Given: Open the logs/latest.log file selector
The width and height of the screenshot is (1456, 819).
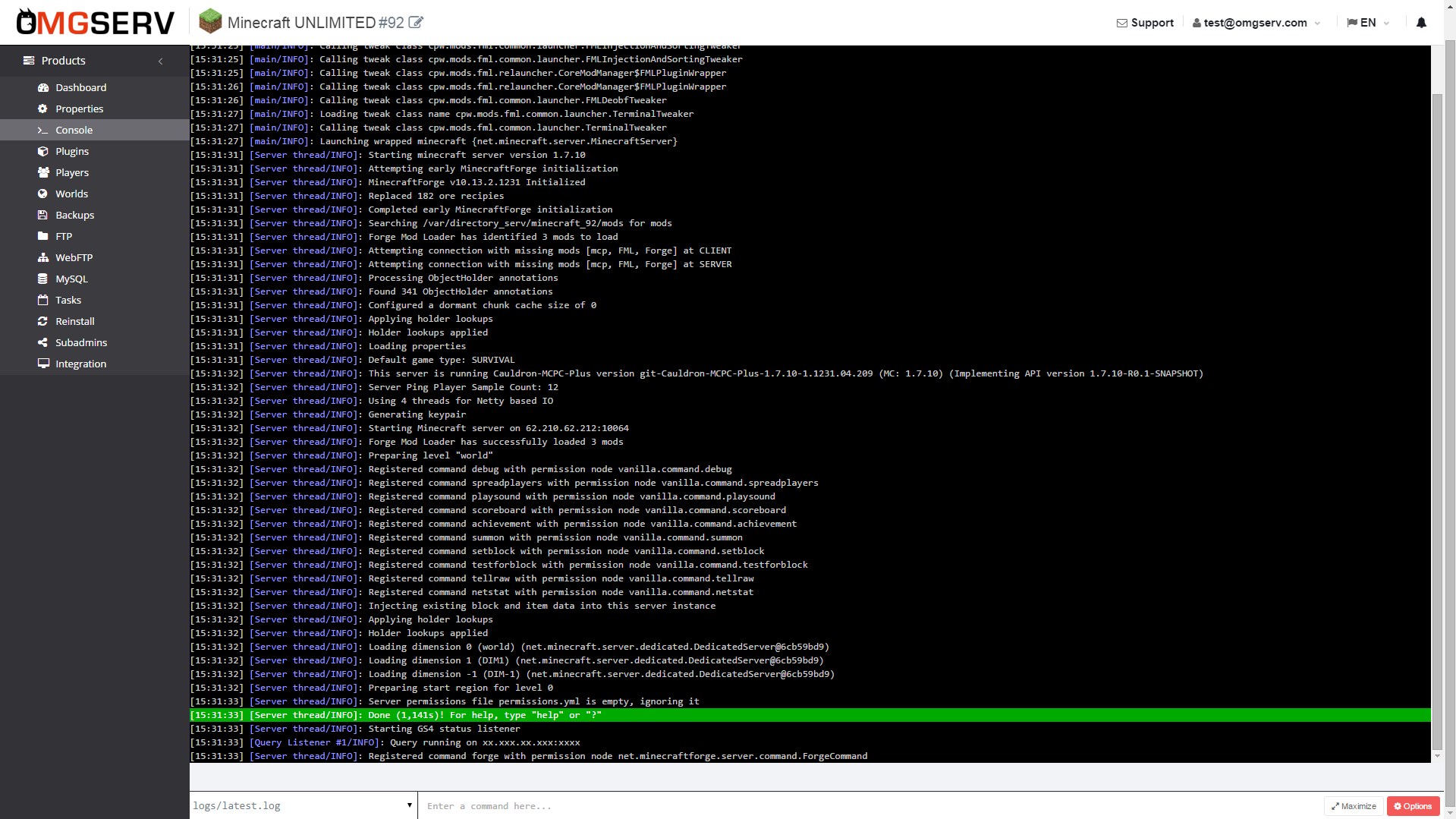Looking at the screenshot, I should pos(303,805).
